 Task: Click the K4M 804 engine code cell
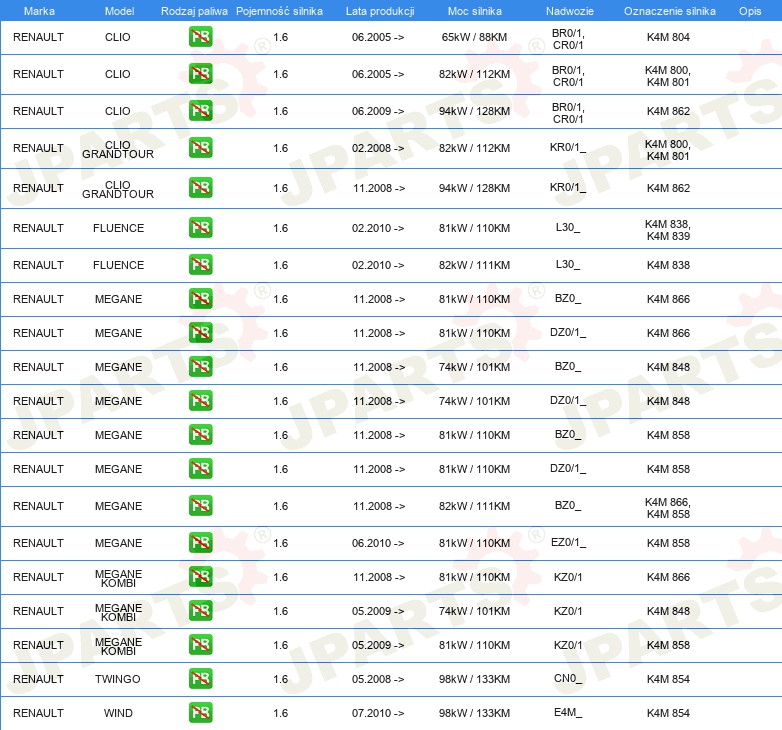coord(668,37)
